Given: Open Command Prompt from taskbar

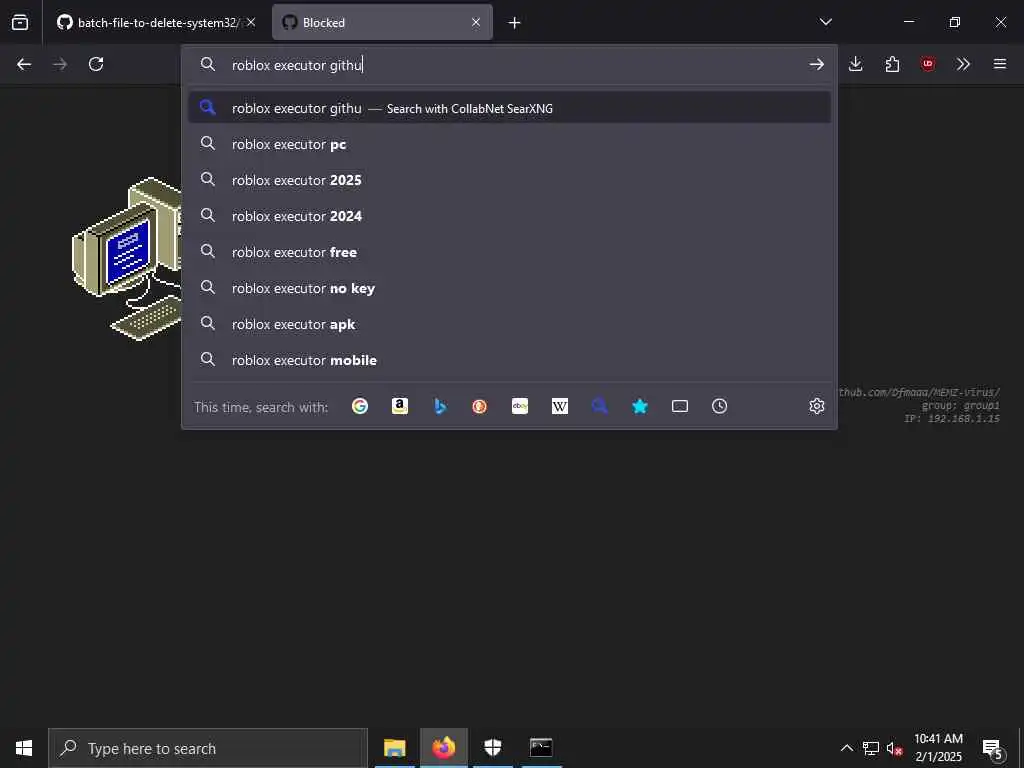Looking at the screenshot, I should (541, 748).
